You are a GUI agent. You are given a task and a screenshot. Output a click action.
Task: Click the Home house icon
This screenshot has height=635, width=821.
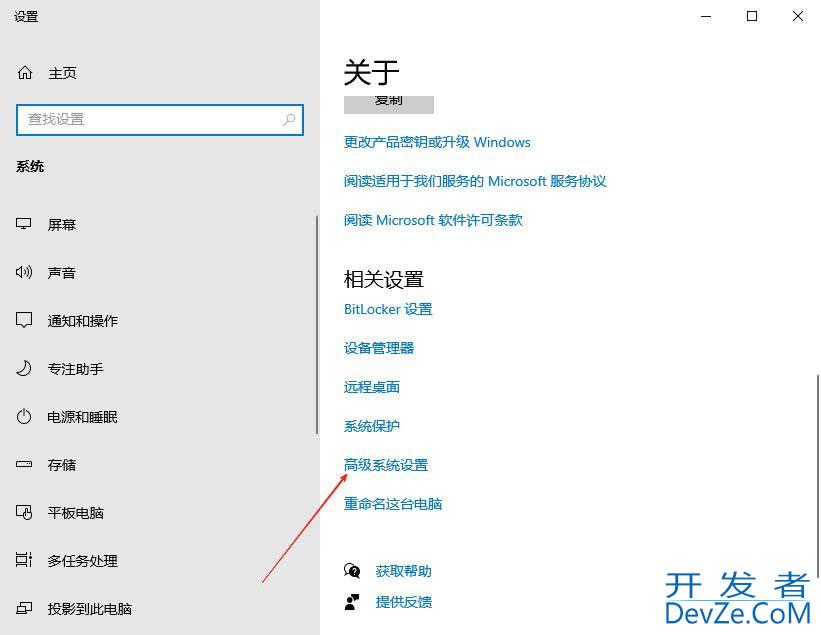click(x=25, y=73)
